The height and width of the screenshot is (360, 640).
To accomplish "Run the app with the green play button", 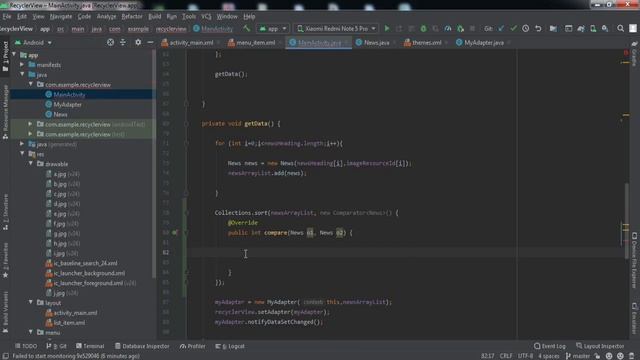I will (x=387, y=29).
